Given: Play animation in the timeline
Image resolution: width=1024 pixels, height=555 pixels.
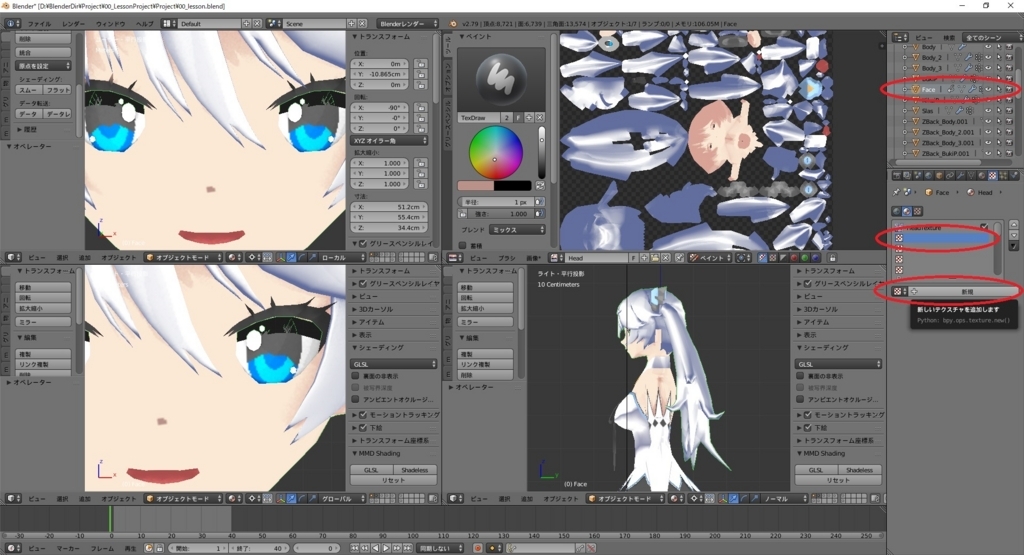Looking at the screenshot, I should [x=387, y=548].
